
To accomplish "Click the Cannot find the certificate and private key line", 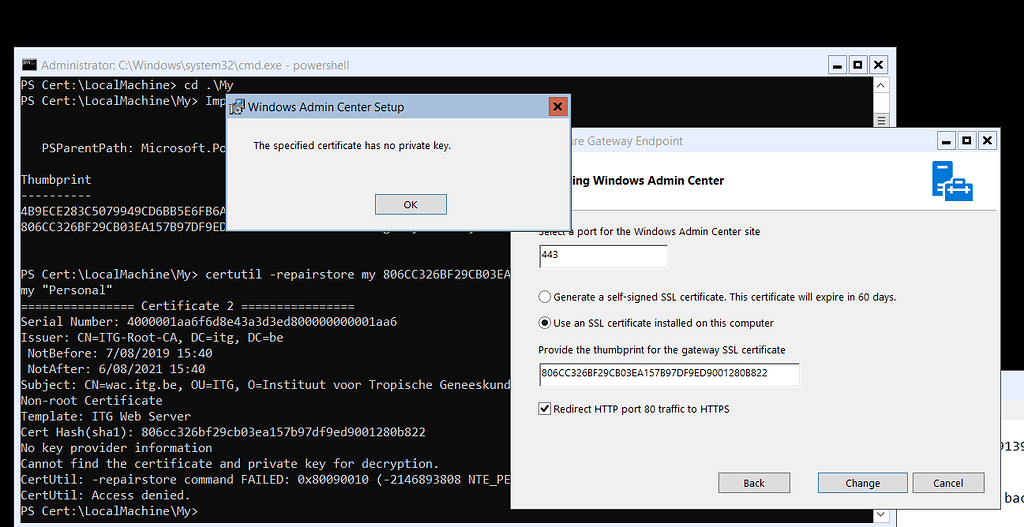I will (230, 464).
